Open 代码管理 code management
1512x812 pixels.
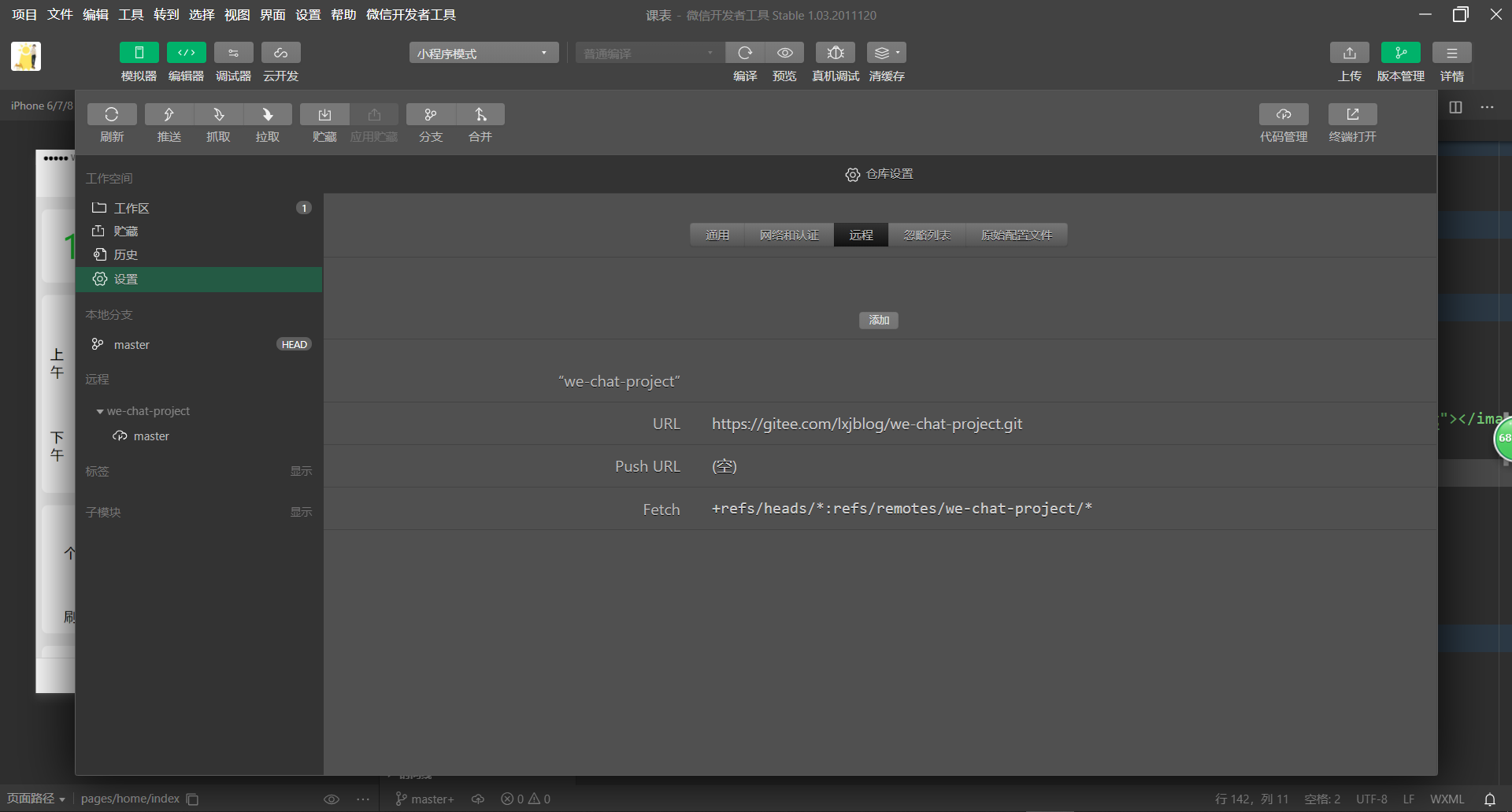pyautogui.click(x=1284, y=114)
